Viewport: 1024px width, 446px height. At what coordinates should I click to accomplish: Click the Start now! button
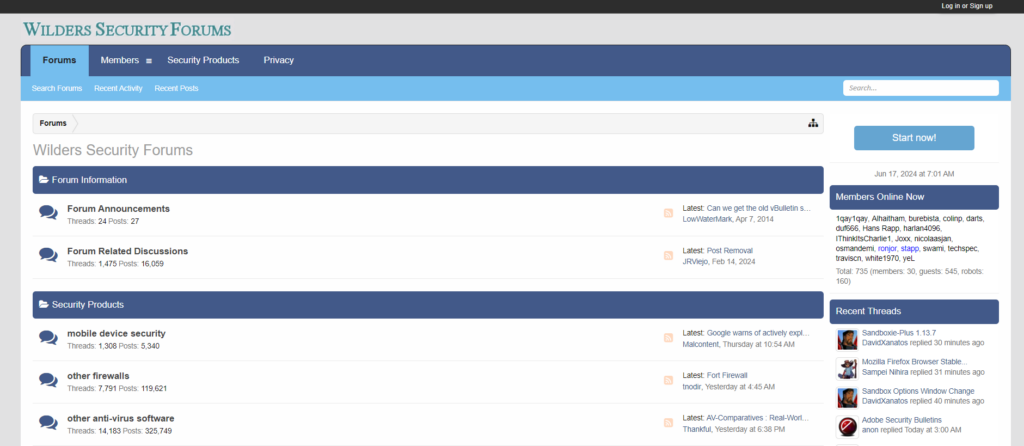[914, 138]
